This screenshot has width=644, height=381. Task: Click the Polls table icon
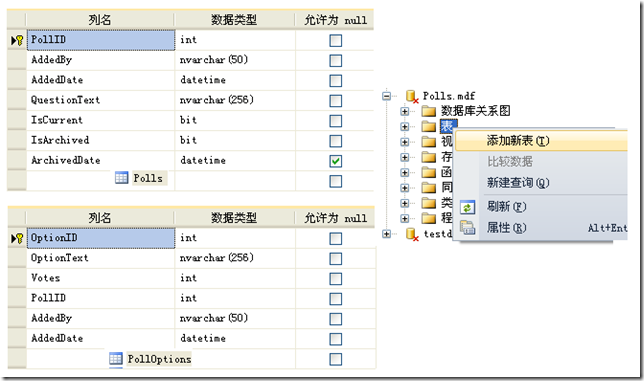click(122, 177)
